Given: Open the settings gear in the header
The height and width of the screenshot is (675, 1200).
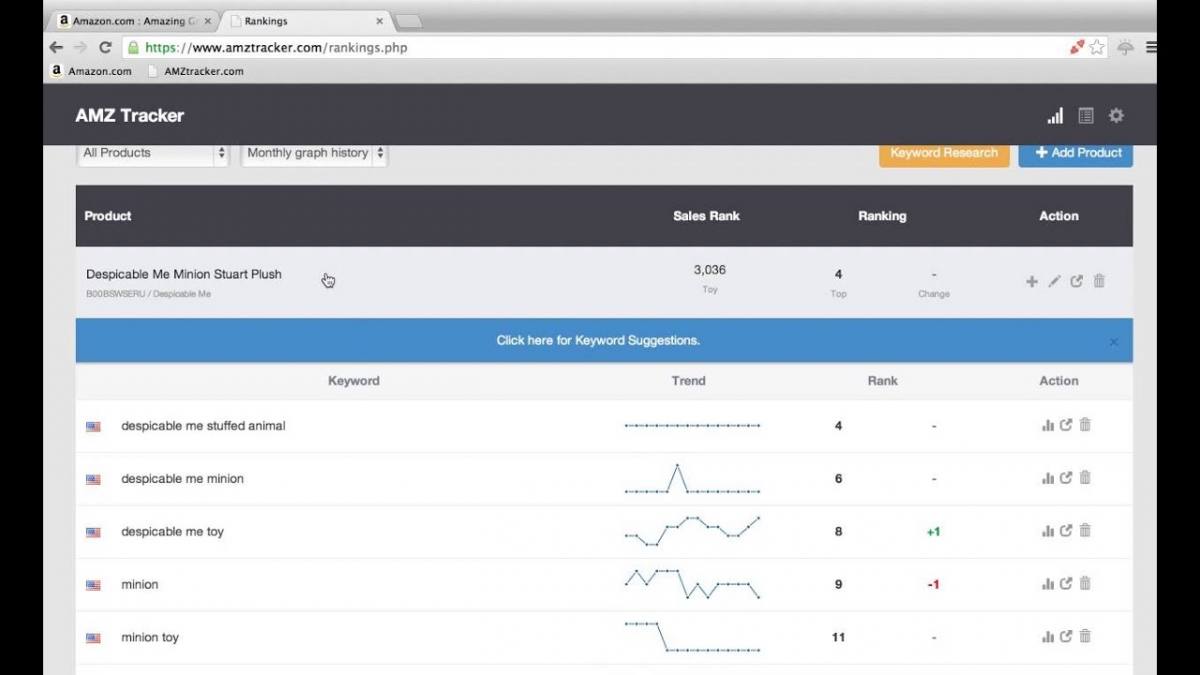Looking at the screenshot, I should tap(1115, 115).
